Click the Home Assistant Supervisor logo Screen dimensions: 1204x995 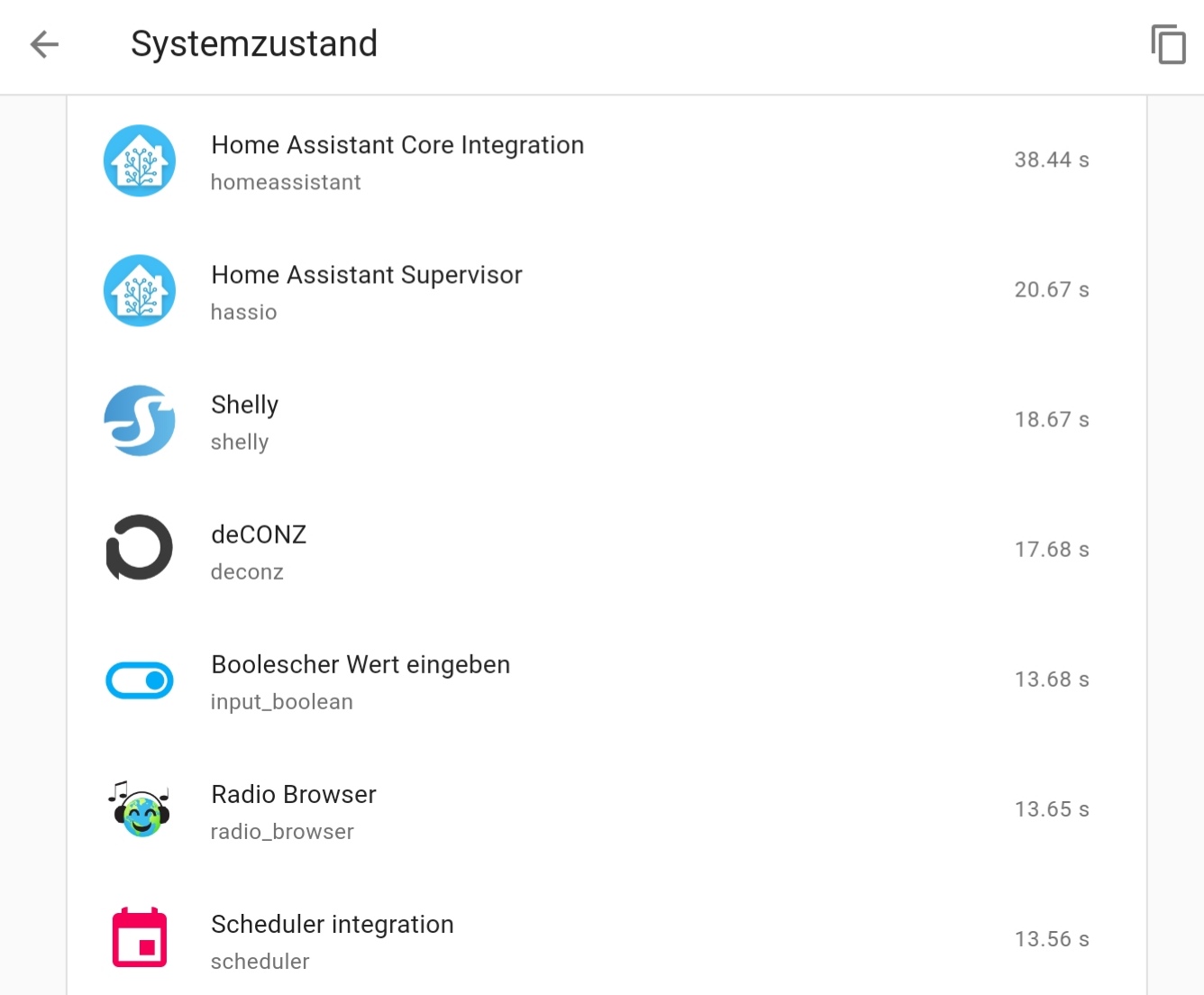[140, 291]
